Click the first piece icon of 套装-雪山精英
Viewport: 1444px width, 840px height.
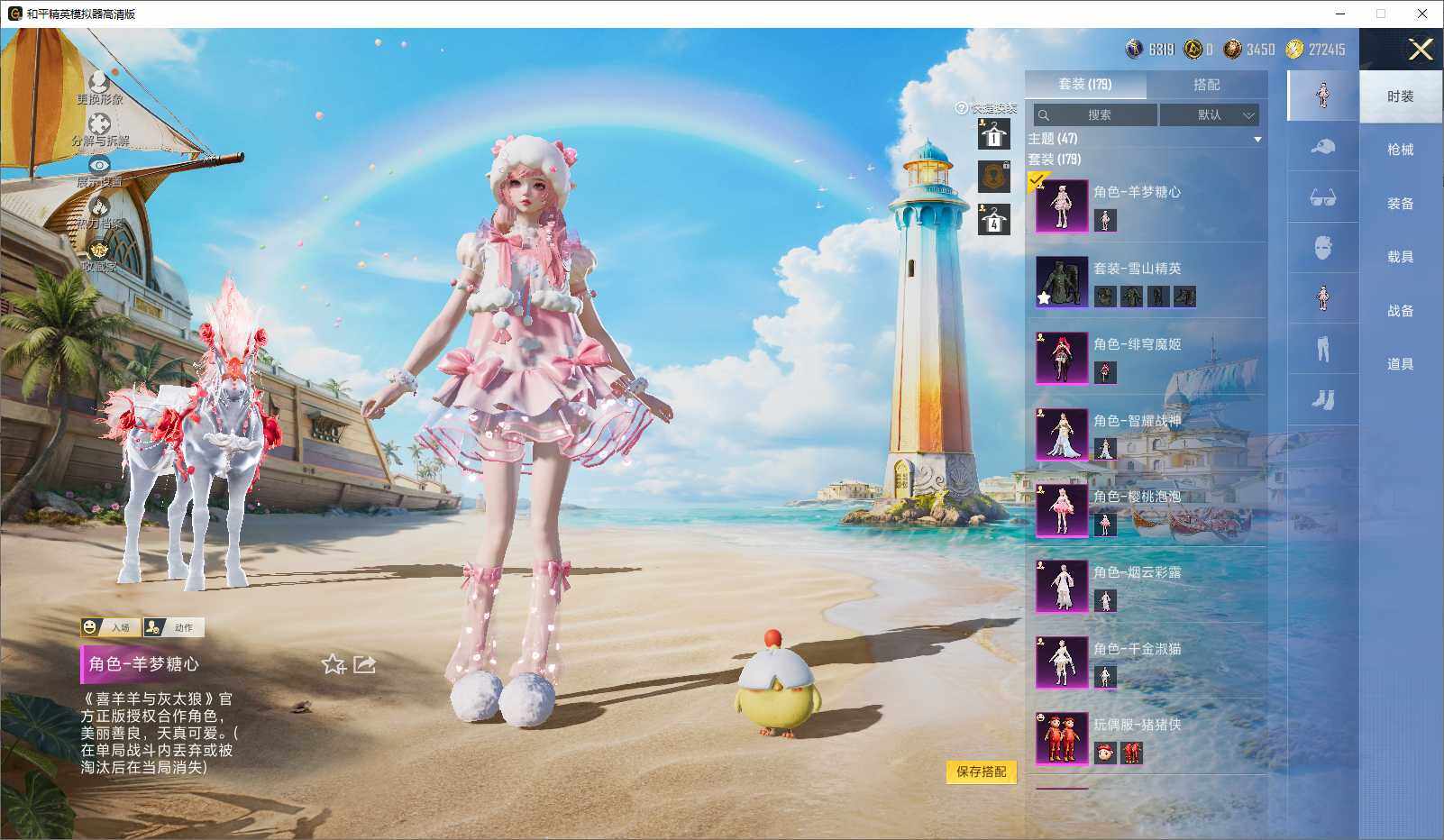pyautogui.click(x=1105, y=297)
